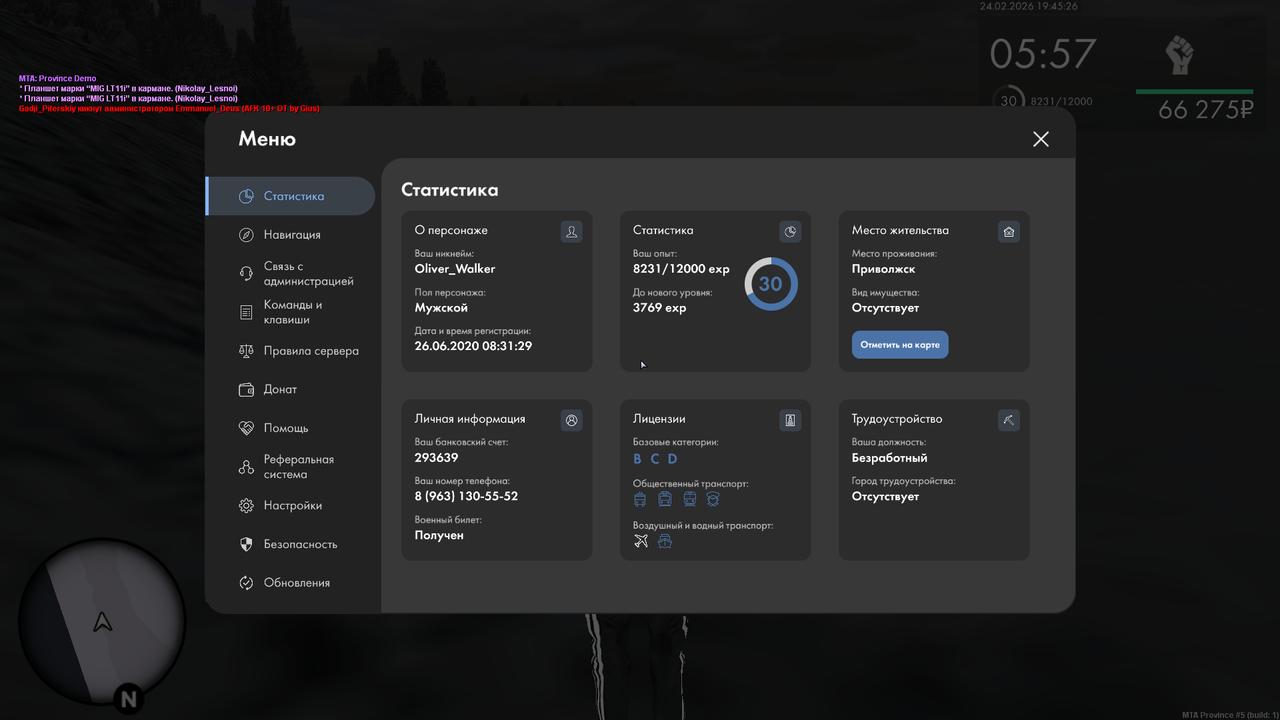Click the Лицензии card heading
The width and height of the screenshot is (1280, 720).
pos(659,419)
